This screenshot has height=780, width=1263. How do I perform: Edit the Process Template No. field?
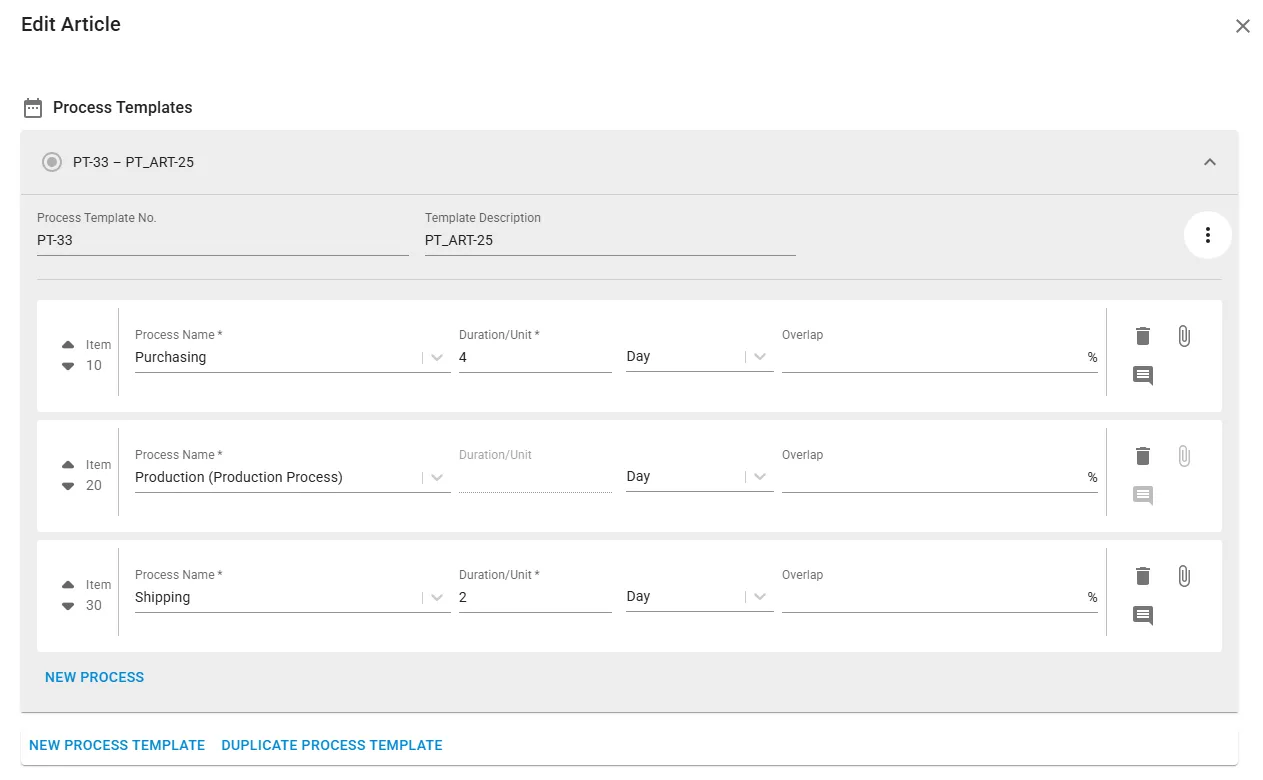(223, 241)
